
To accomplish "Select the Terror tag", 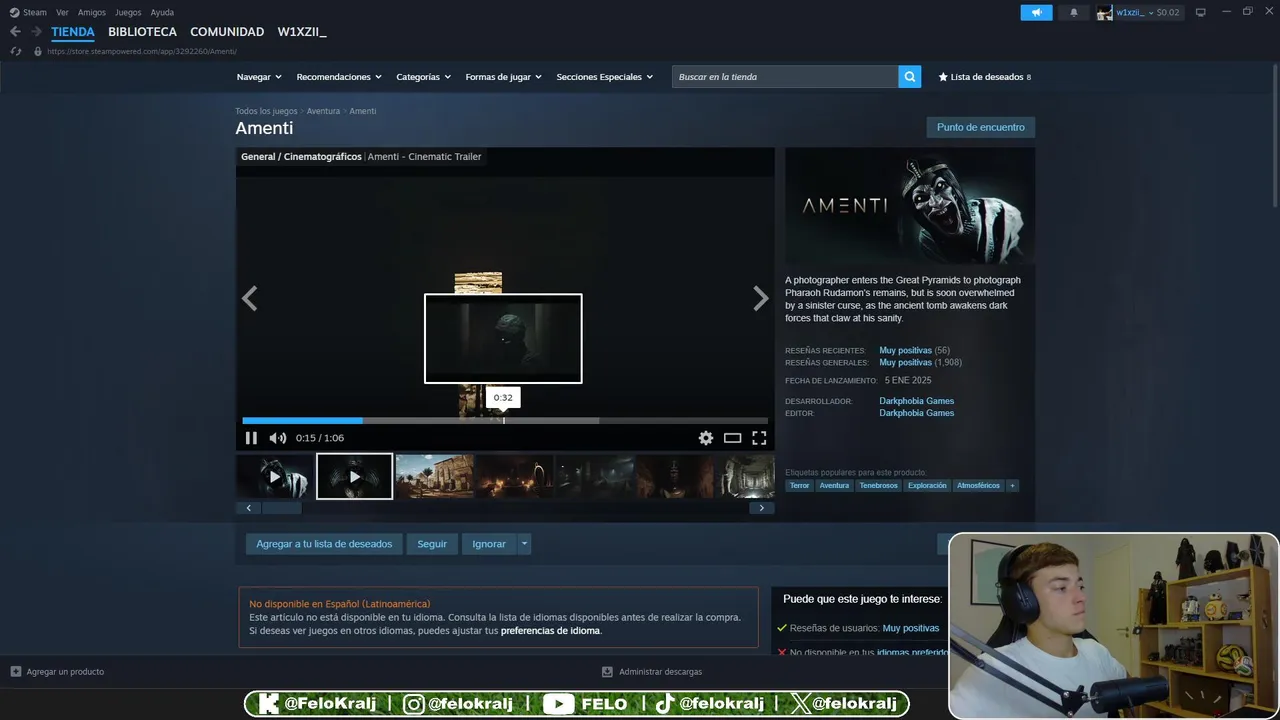I will (799, 486).
